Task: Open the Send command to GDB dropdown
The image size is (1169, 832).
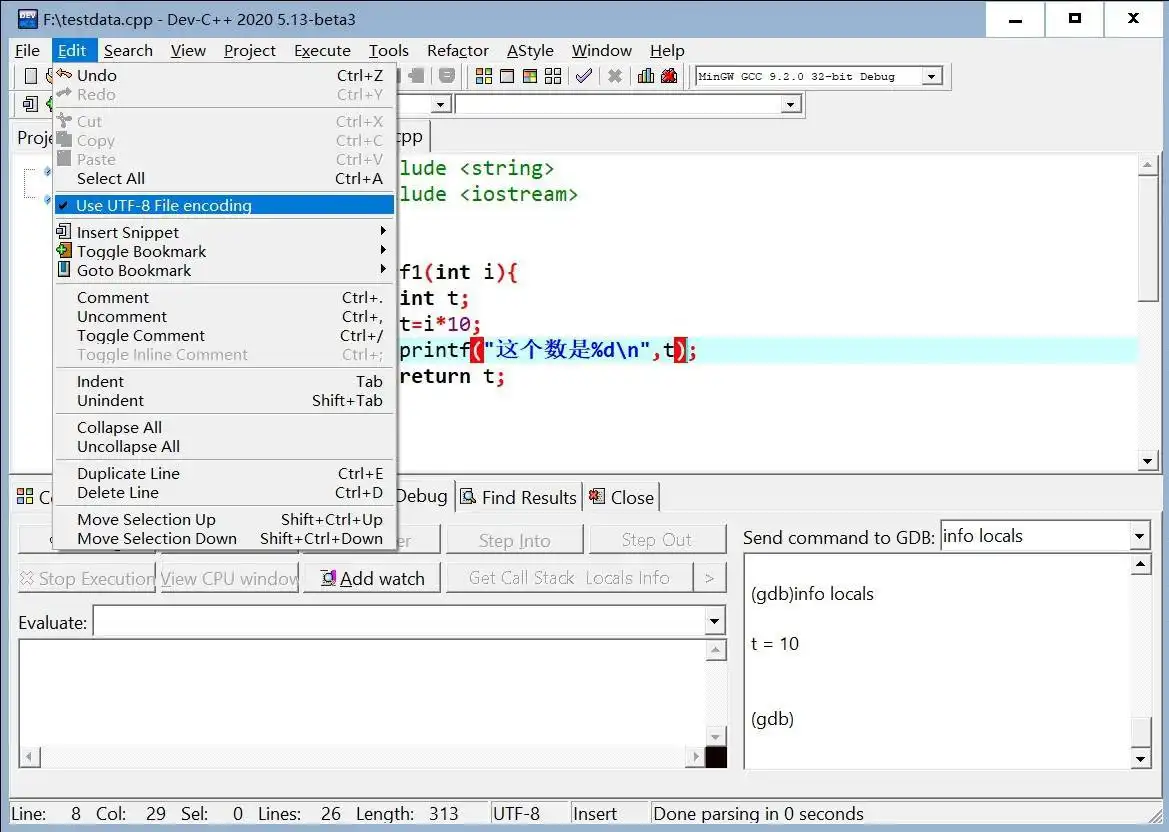Action: 1139,537
